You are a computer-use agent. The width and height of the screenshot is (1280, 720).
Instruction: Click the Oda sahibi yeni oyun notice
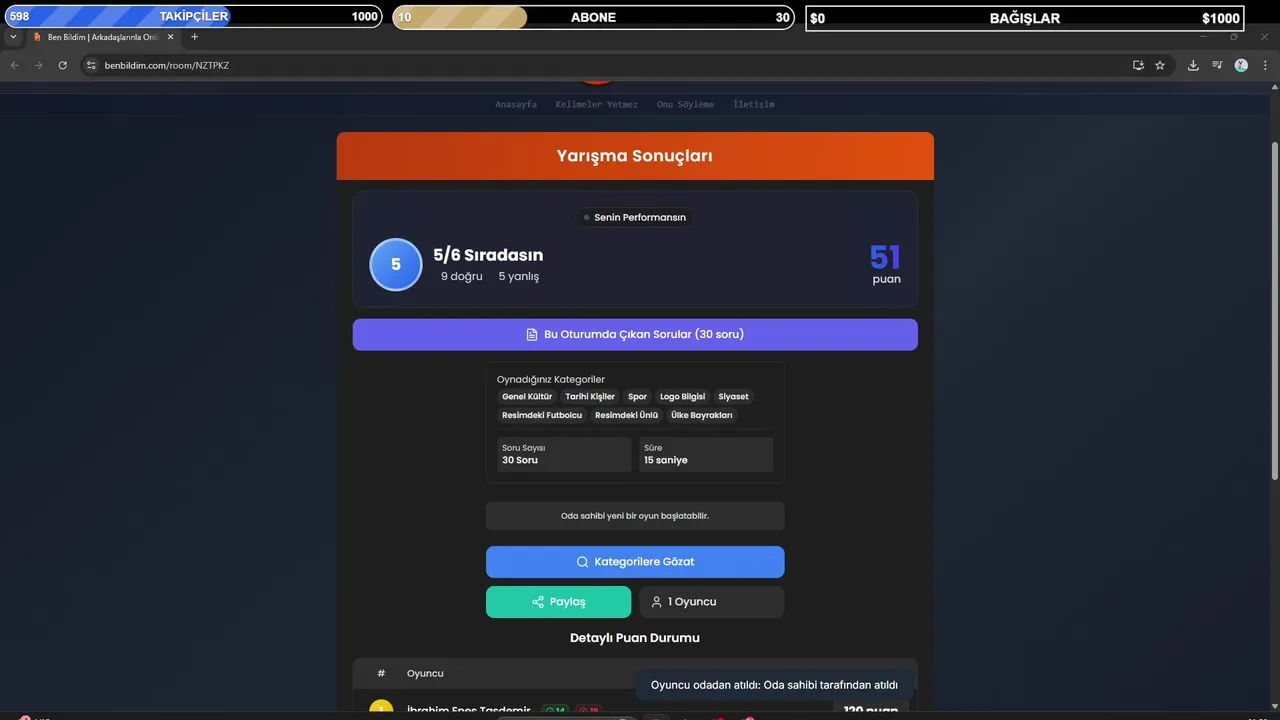tap(635, 516)
